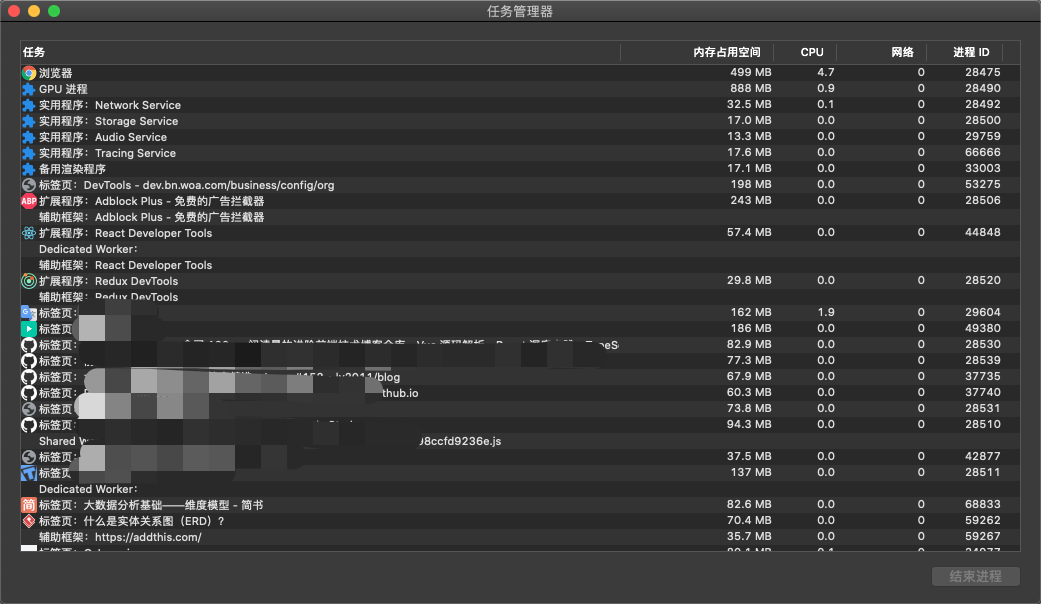Click the 任务 column header

pyautogui.click(x=33, y=52)
